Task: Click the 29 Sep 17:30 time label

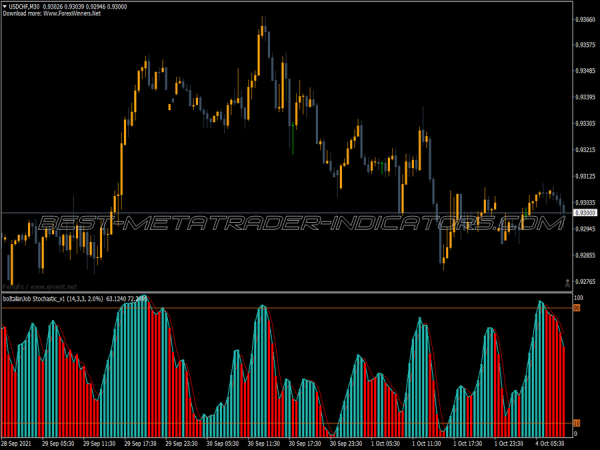Action: click(140, 443)
